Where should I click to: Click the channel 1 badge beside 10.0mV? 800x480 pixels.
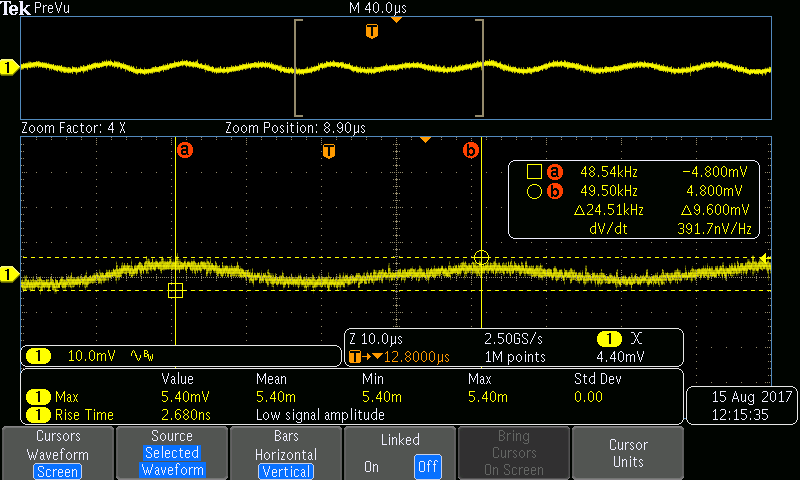tap(38, 356)
